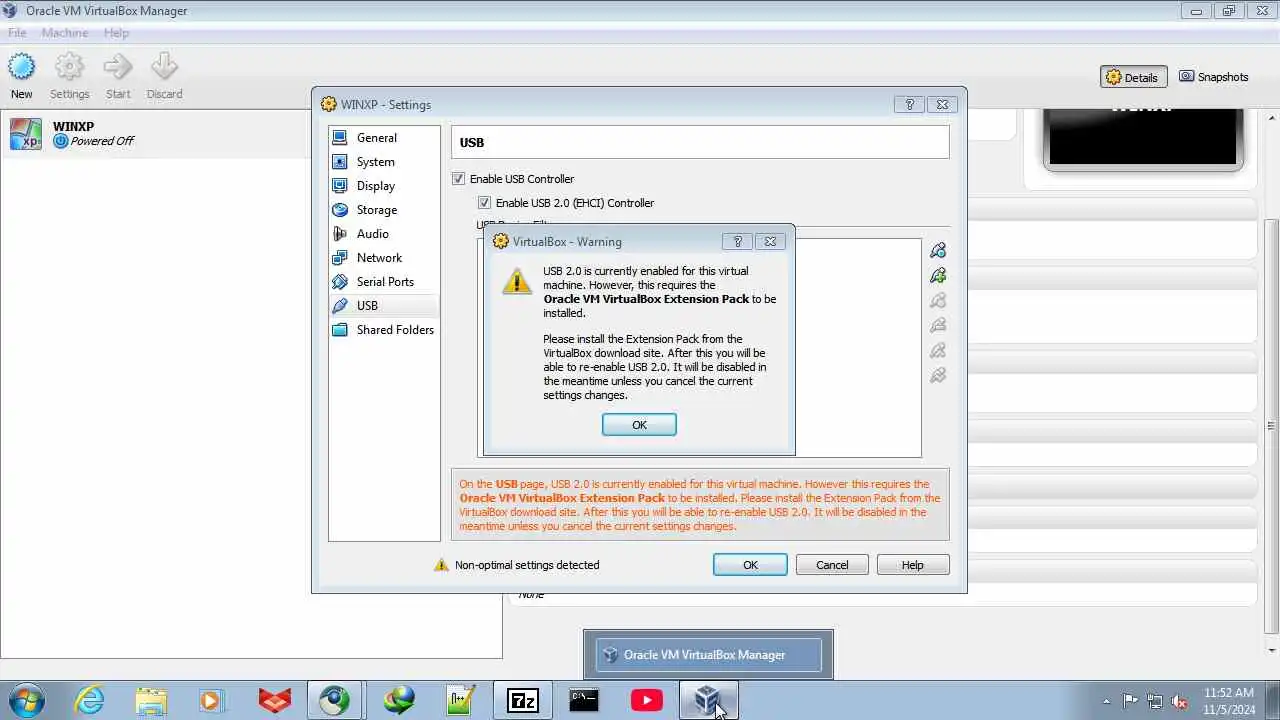
Task: Open the Help menu in VirtualBox Manager
Action: coord(116,33)
